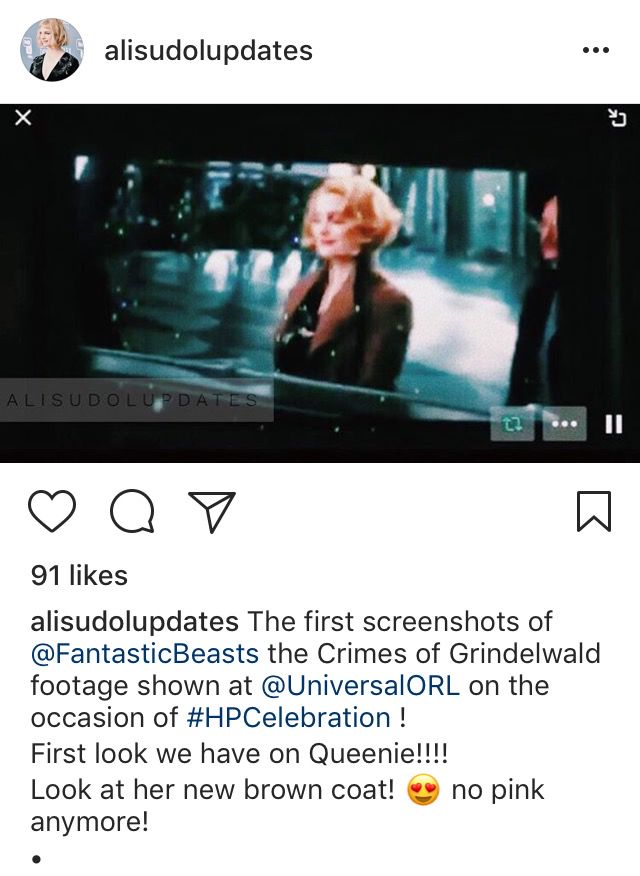The width and height of the screenshot is (640, 876).
Task: Open alisudolupdates profile picture
Action: pyautogui.click(x=52, y=50)
